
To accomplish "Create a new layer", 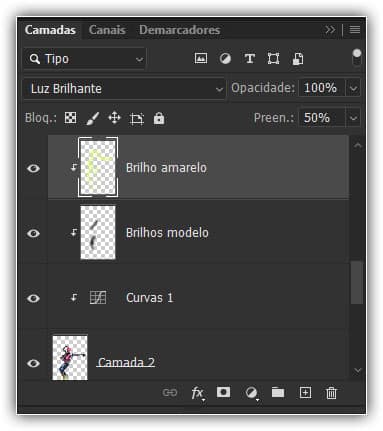I will [305, 392].
